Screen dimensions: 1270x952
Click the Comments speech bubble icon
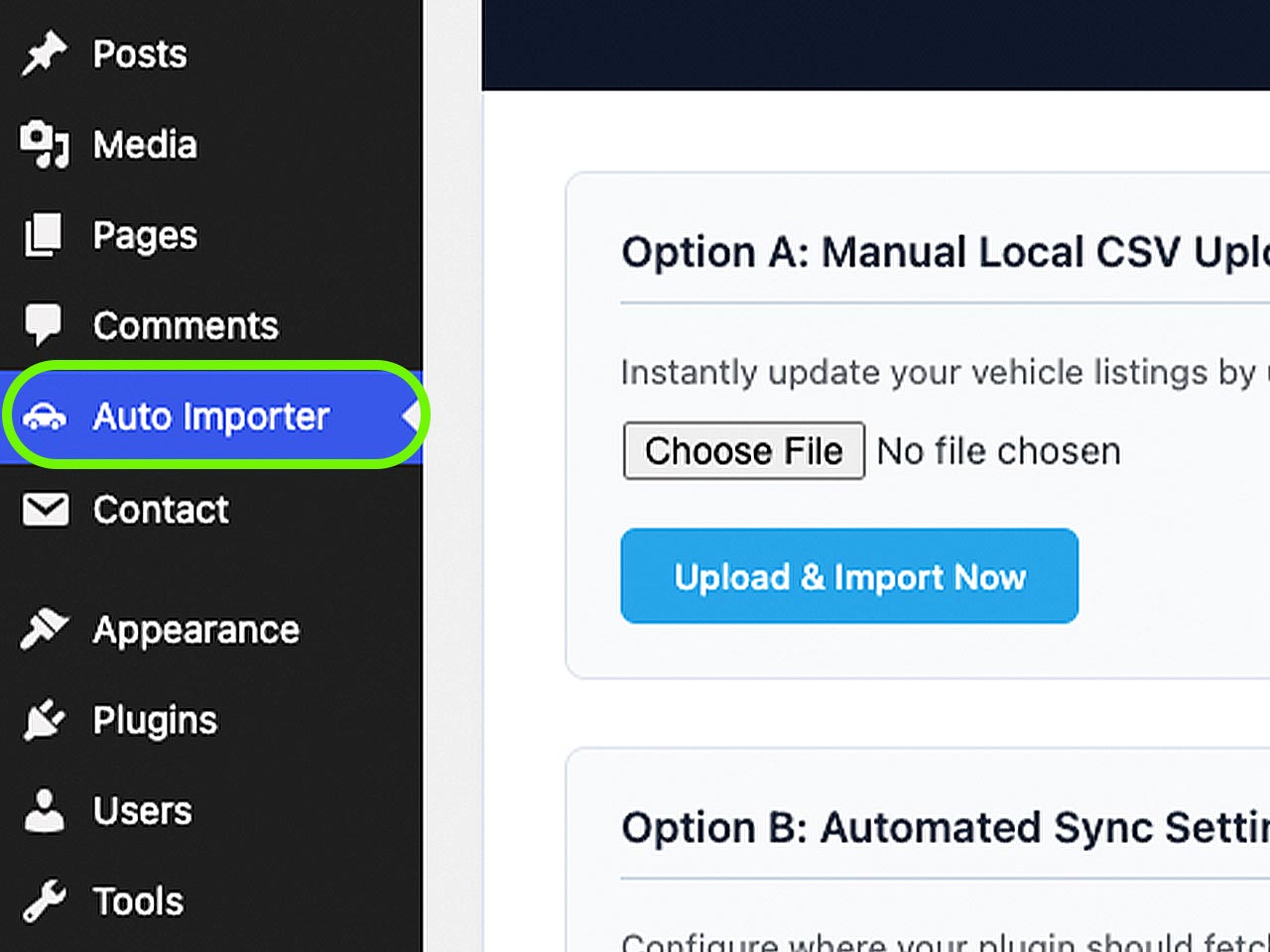click(x=43, y=325)
